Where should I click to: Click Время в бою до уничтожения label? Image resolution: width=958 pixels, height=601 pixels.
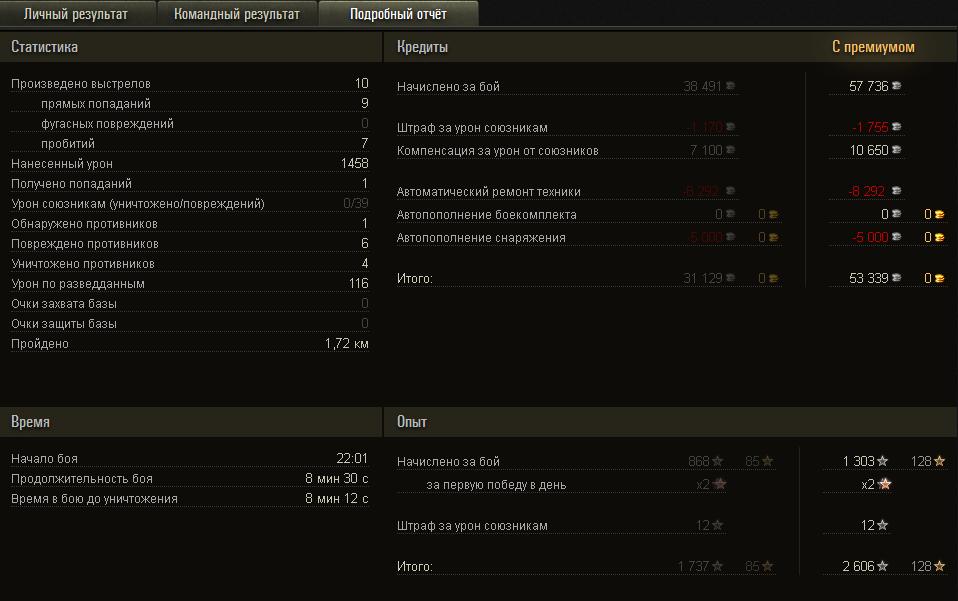pos(94,499)
